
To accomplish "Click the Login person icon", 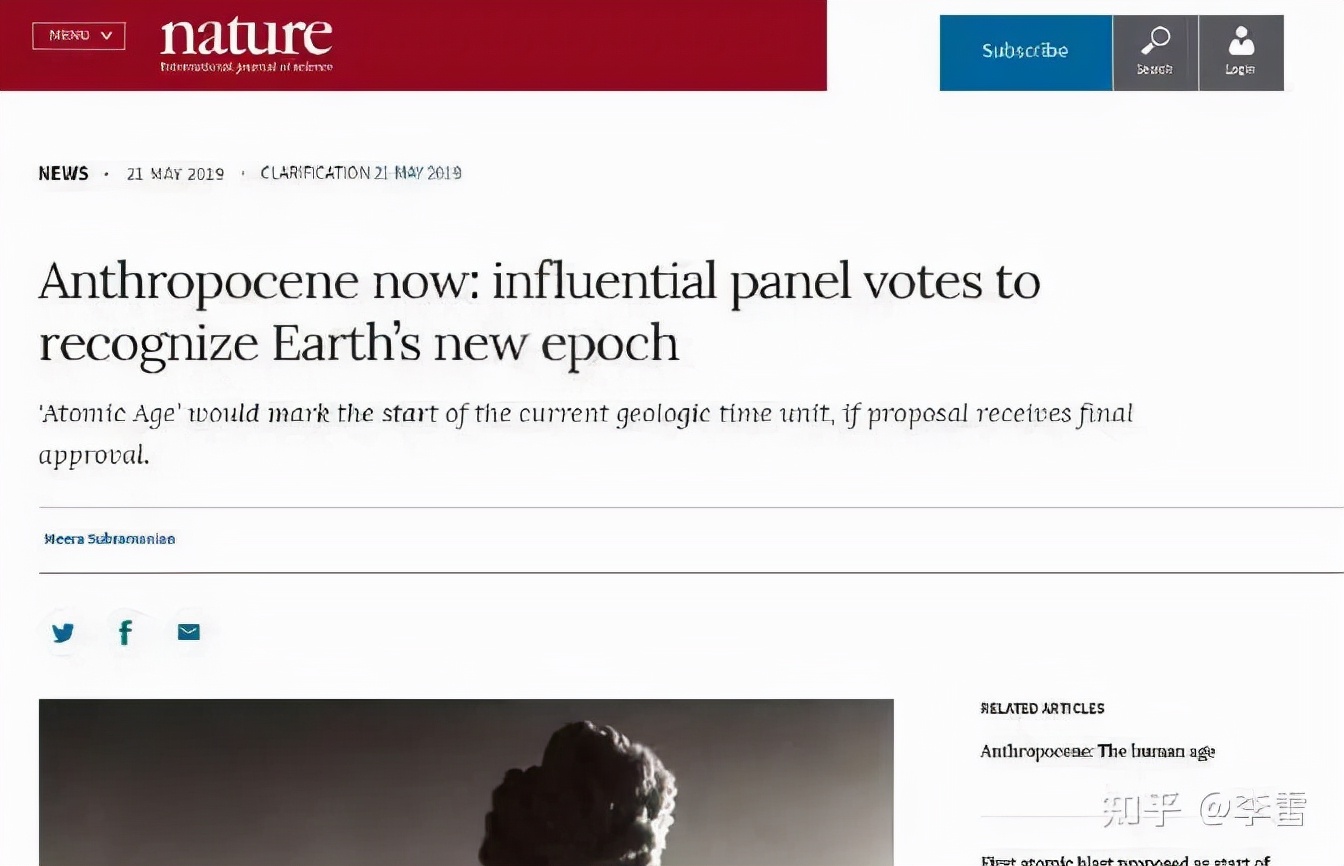I will coord(1241,52).
